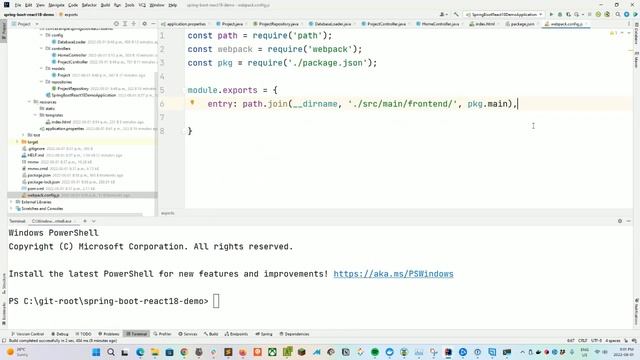The width and height of the screenshot is (640, 360).
Task: Switch to application.properties editor tab
Action: click(185, 24)
